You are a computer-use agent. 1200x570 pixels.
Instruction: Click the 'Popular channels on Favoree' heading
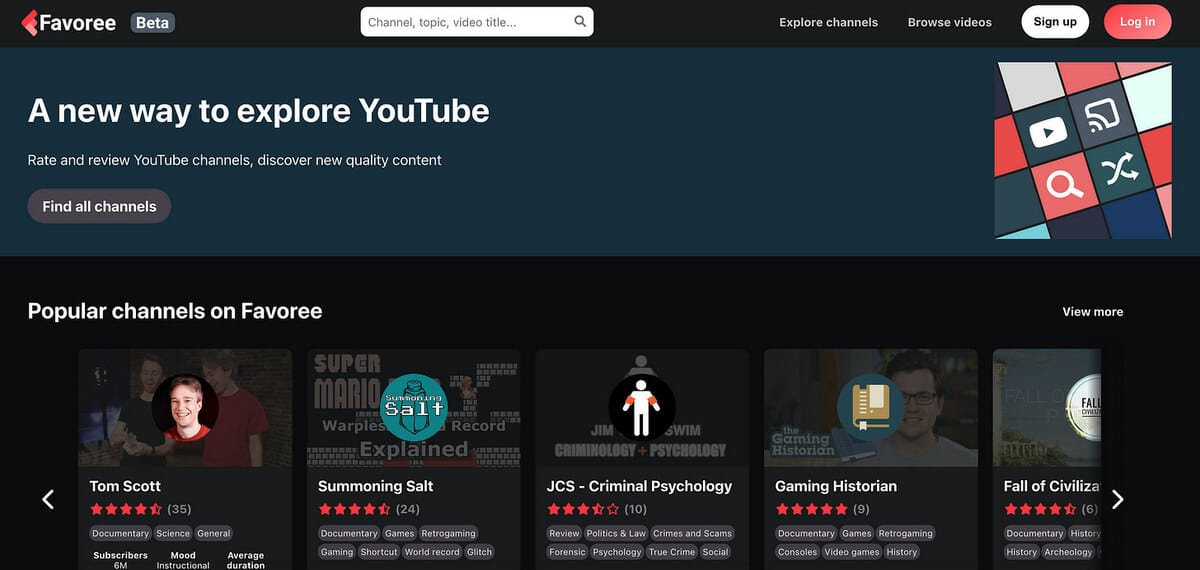tap(175, 311)
